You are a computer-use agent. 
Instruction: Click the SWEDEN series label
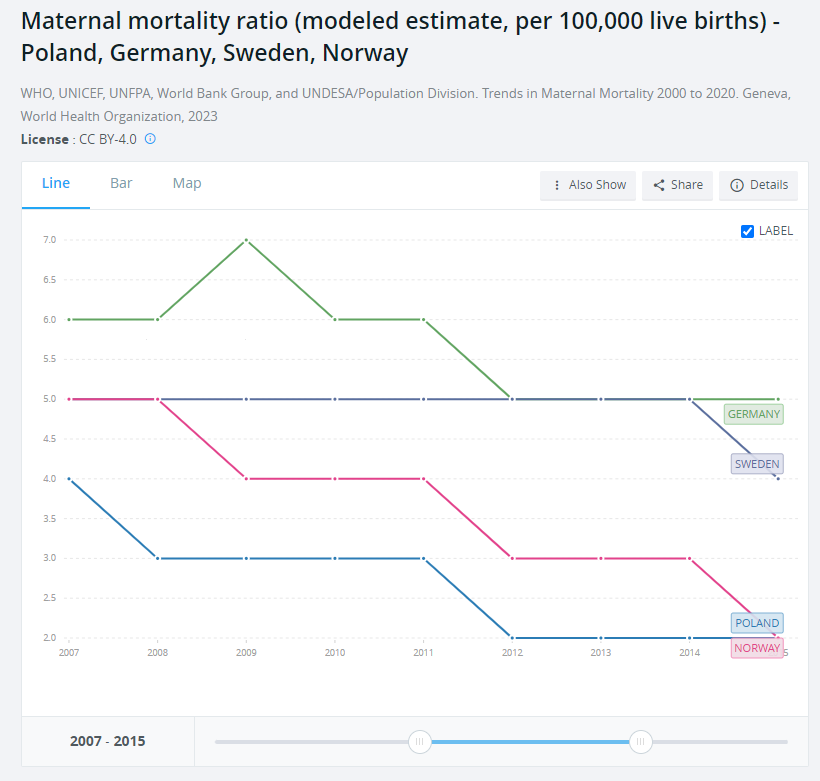(757, 464)
